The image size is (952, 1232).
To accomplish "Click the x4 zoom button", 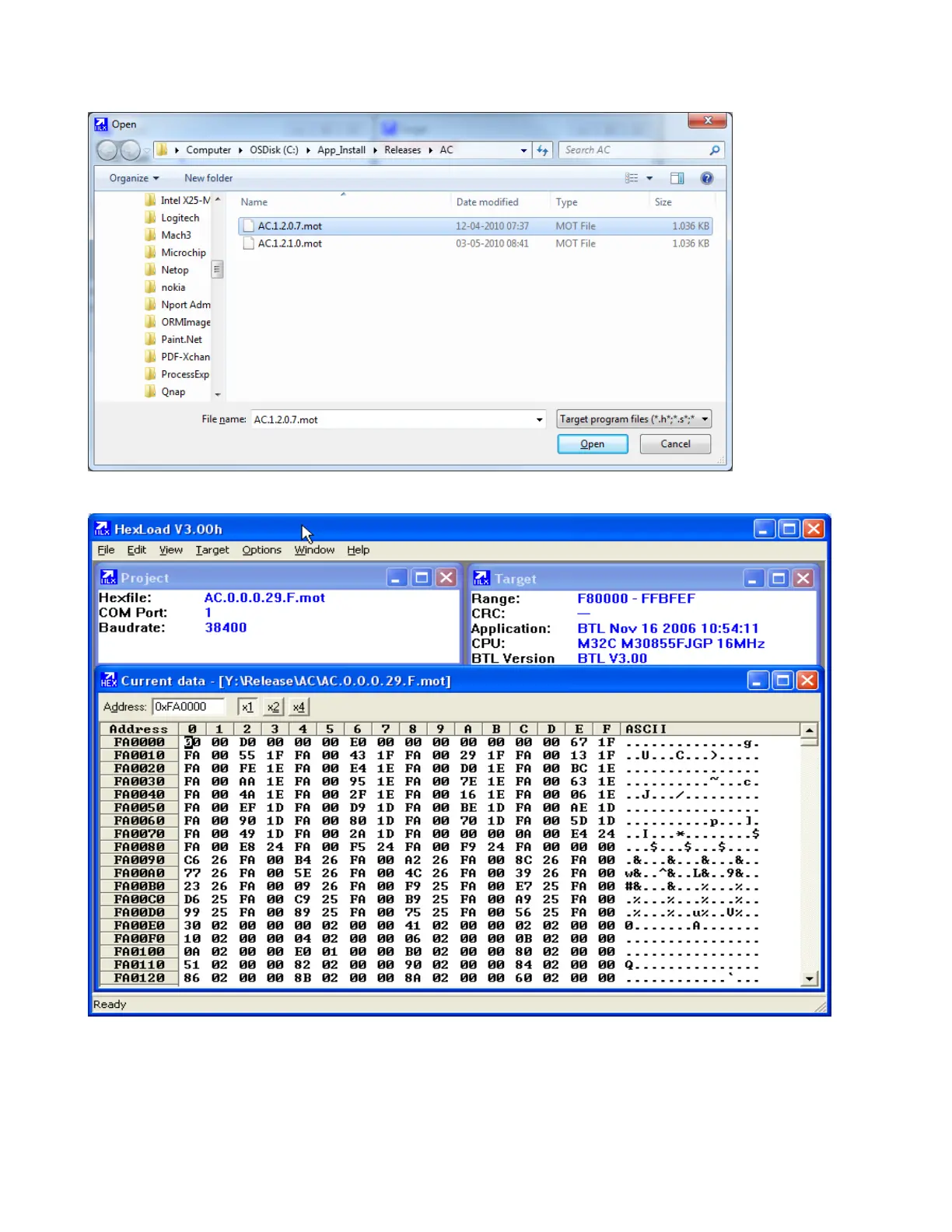I will click(299, 707).
